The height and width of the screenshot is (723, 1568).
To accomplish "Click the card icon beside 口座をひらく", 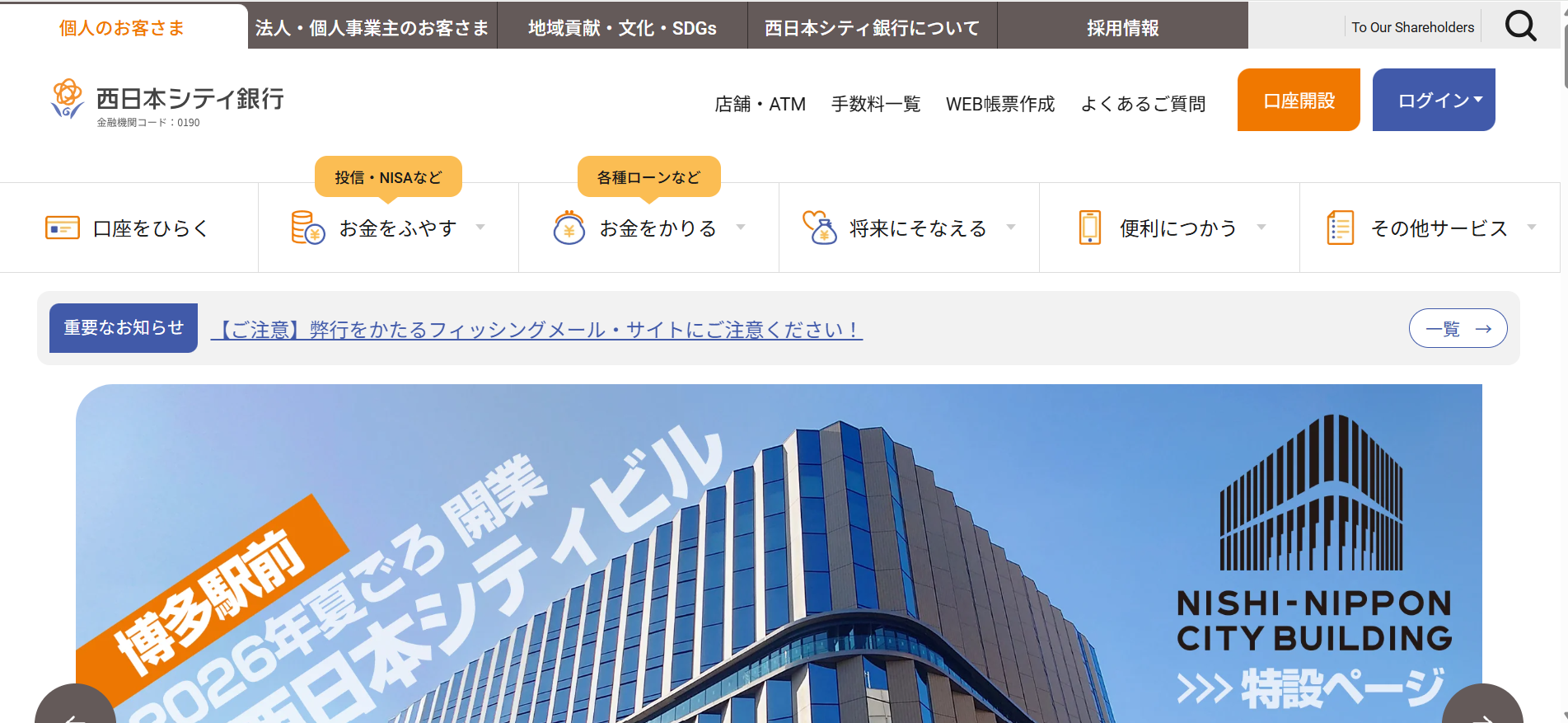I will click(63, 228).
